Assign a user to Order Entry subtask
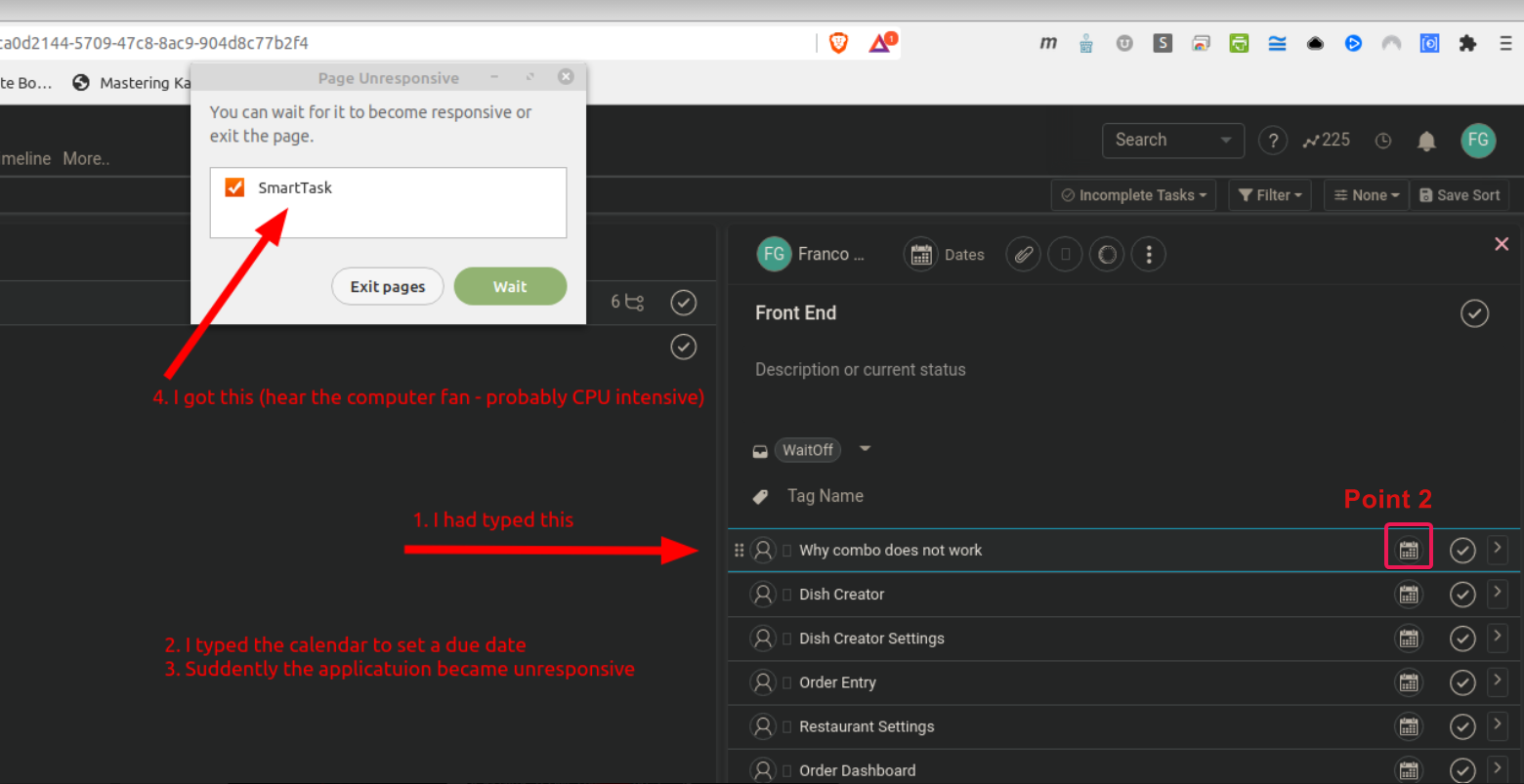1524x784 pixels. tap(763, 682)
